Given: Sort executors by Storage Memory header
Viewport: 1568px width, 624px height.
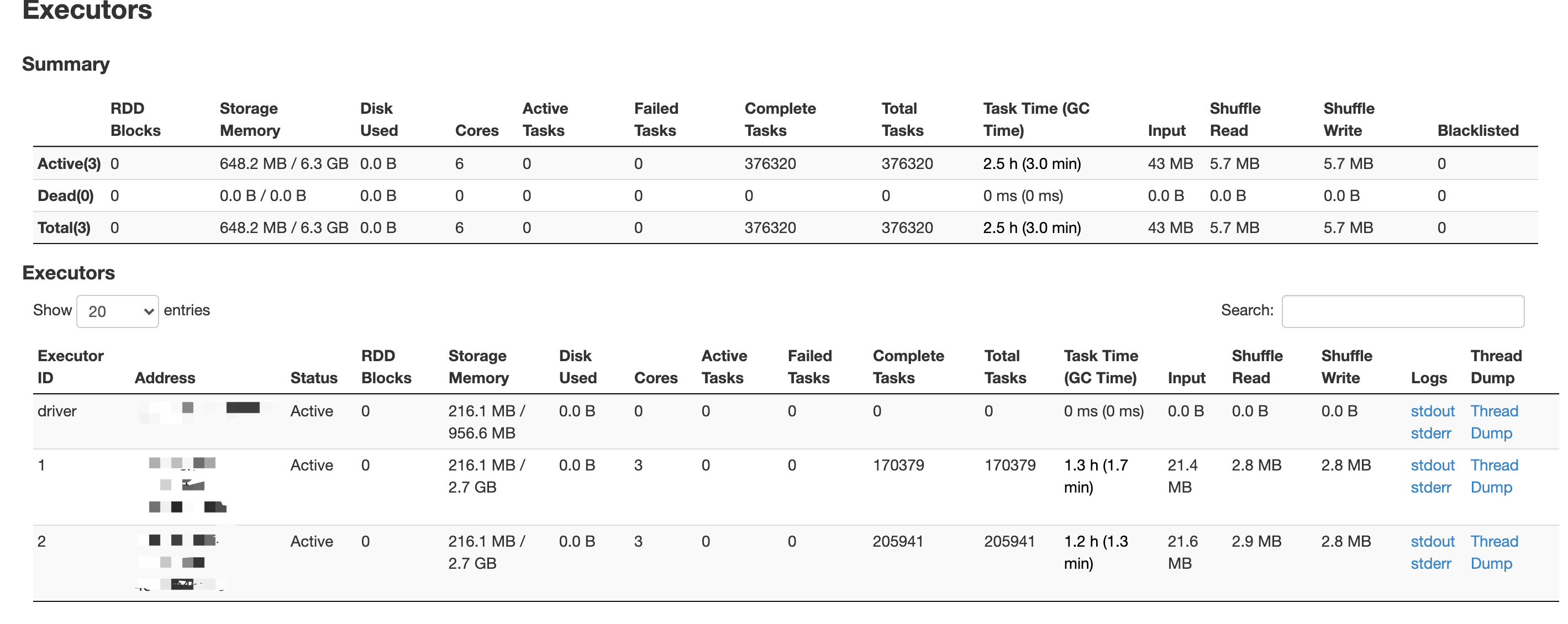Looking at the screenshot, I should (x=478, y=367).
